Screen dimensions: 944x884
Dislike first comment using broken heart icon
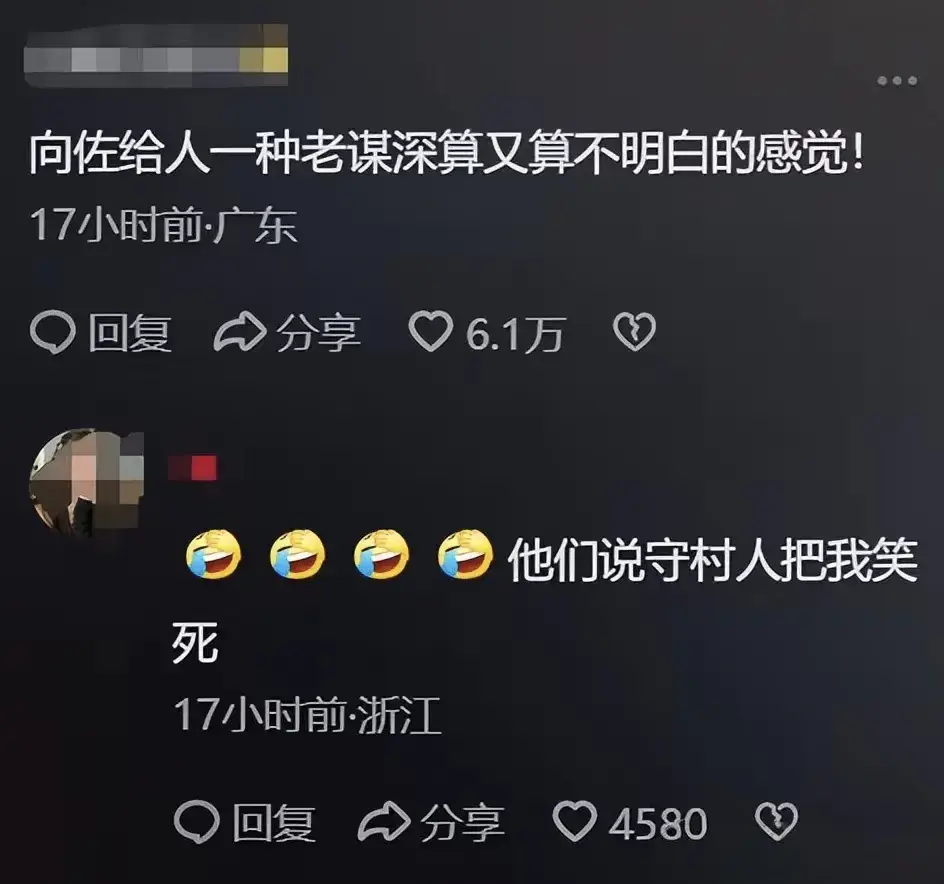click(634, 332)
